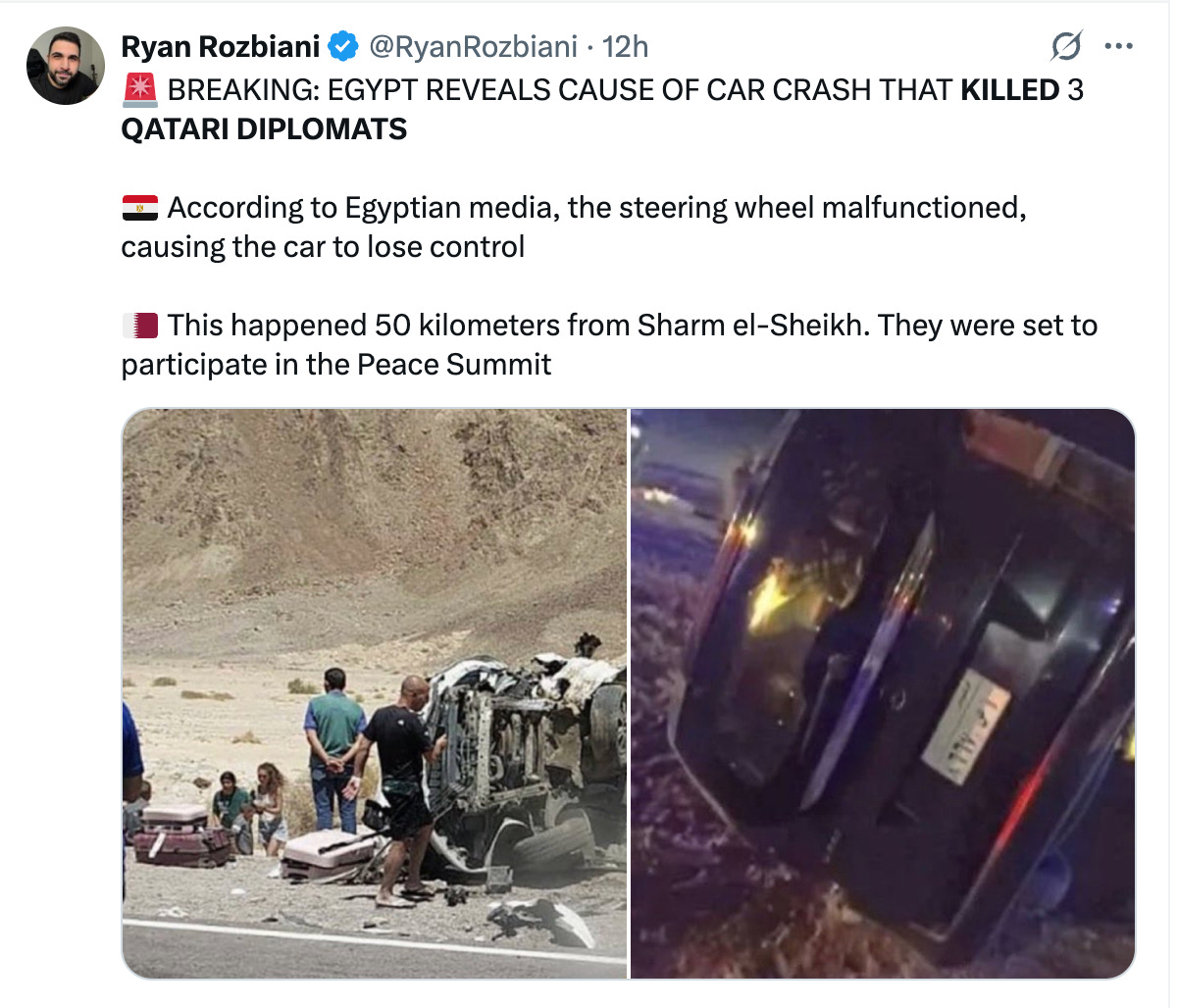Click the red siren emoji
1177x1008 pixels.
pos(139,90)
